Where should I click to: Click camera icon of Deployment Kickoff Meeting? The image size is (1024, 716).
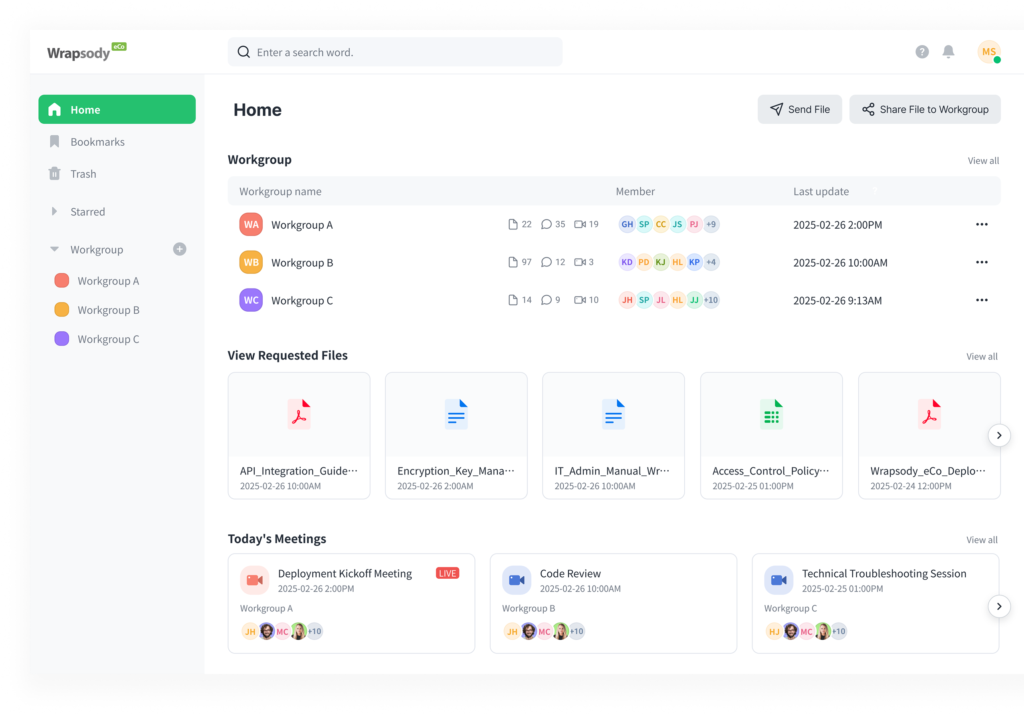255,580
